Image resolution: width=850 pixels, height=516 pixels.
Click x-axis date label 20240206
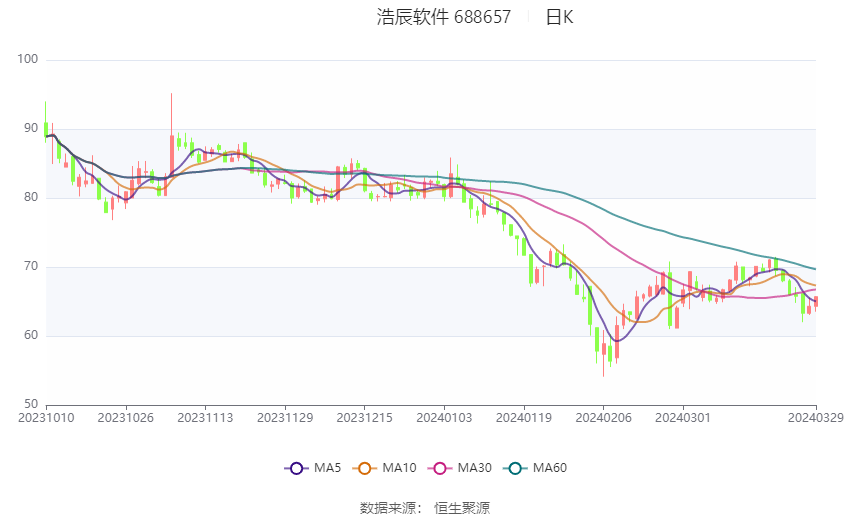pyautogui.click(x=603, y=418)
